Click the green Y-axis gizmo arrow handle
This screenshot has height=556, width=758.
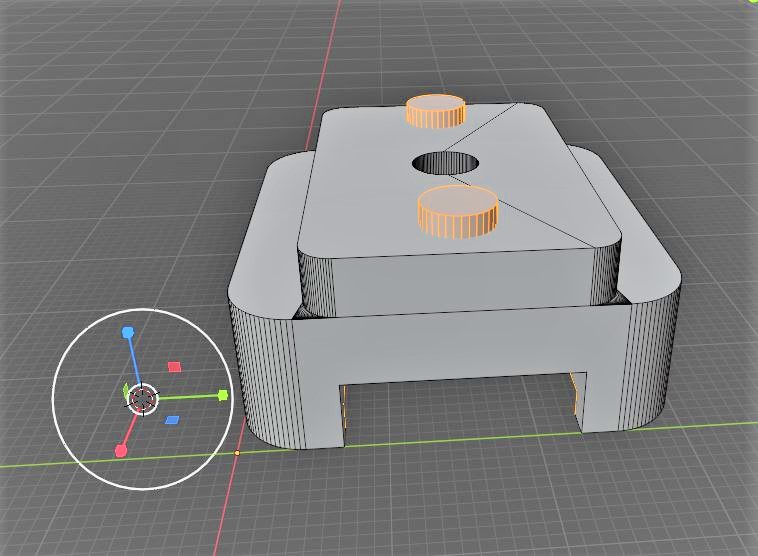pos(222,395)
